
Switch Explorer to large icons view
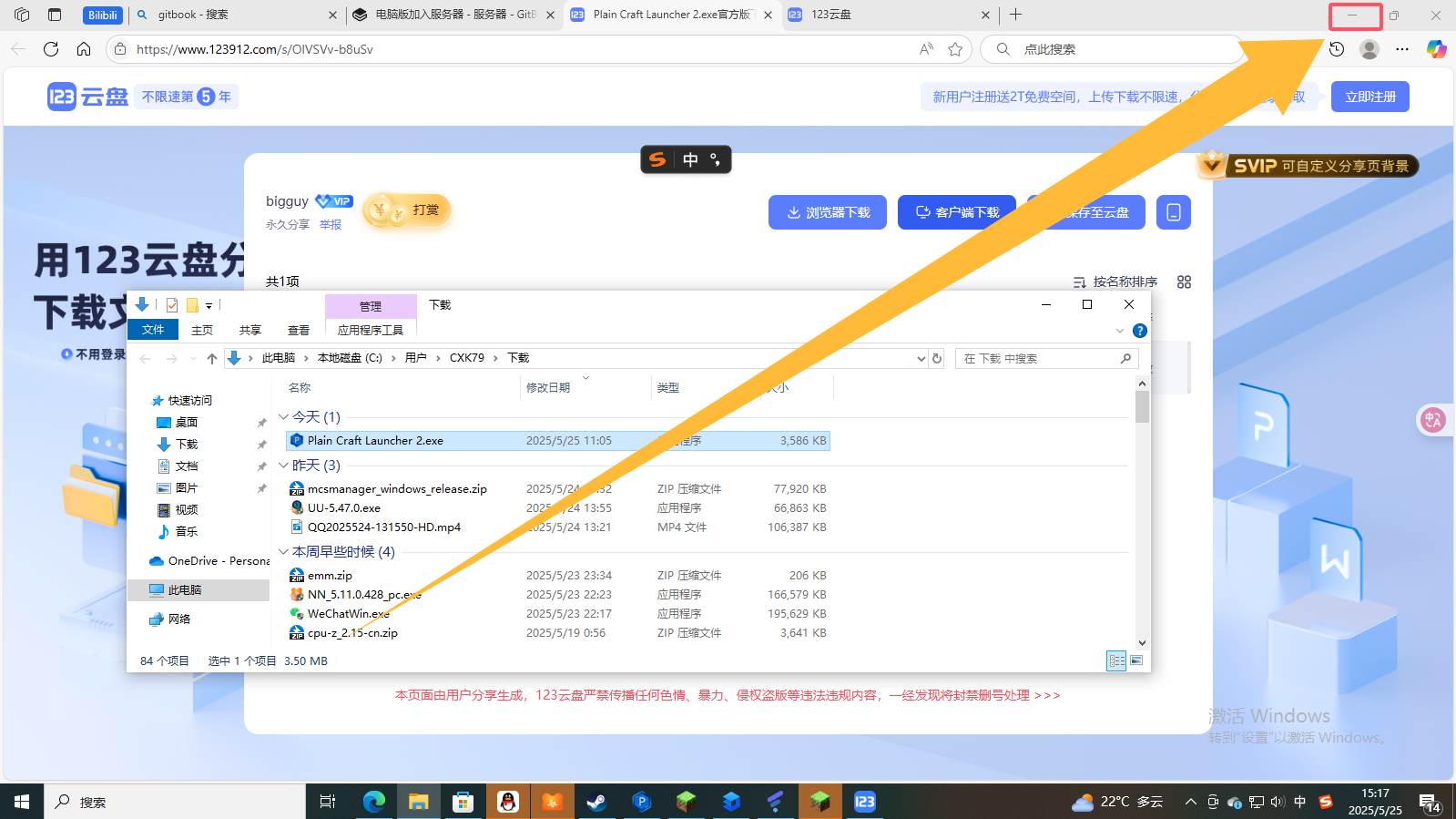click(1135, 660)
